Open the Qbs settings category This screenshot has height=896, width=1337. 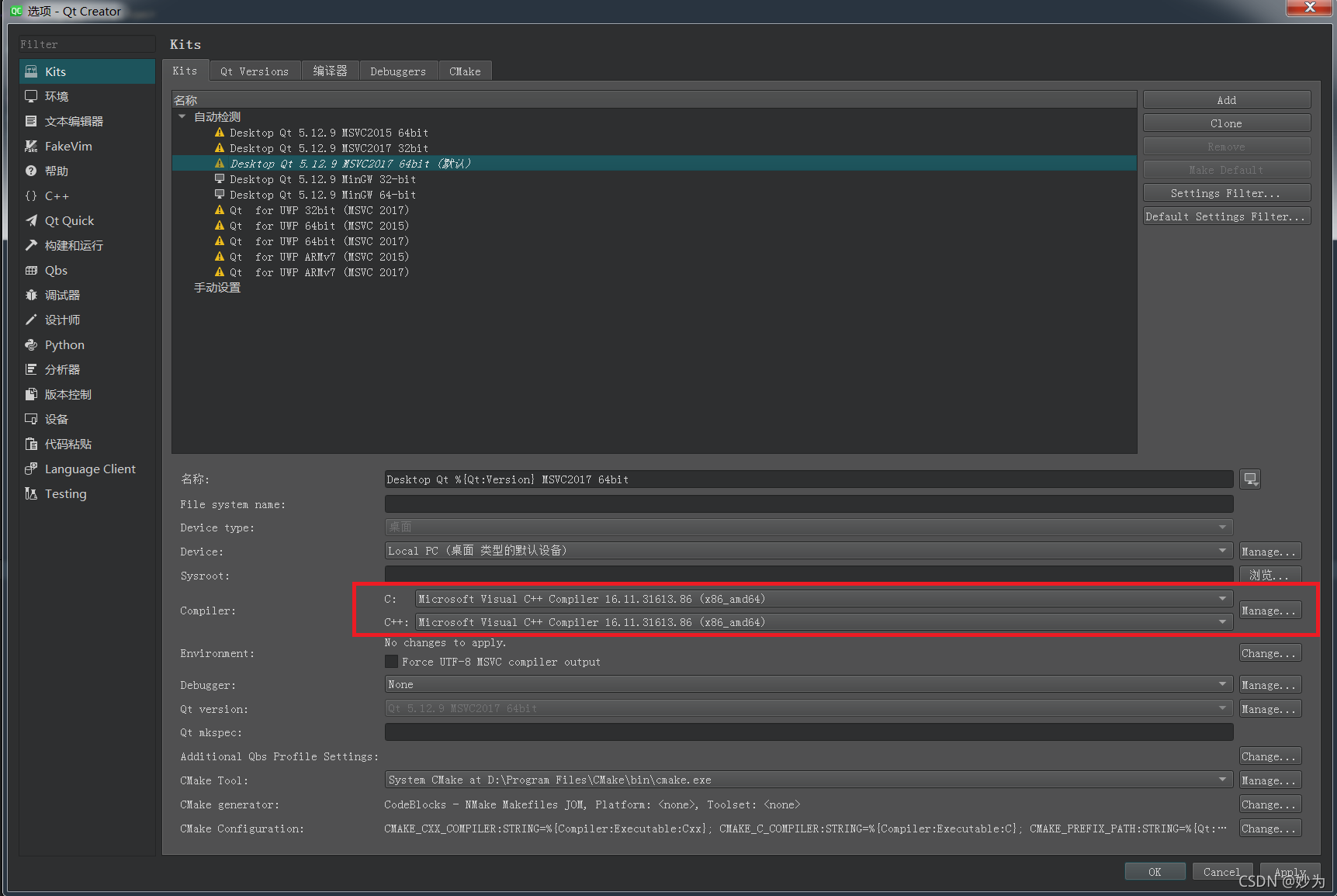click(87, 270)
